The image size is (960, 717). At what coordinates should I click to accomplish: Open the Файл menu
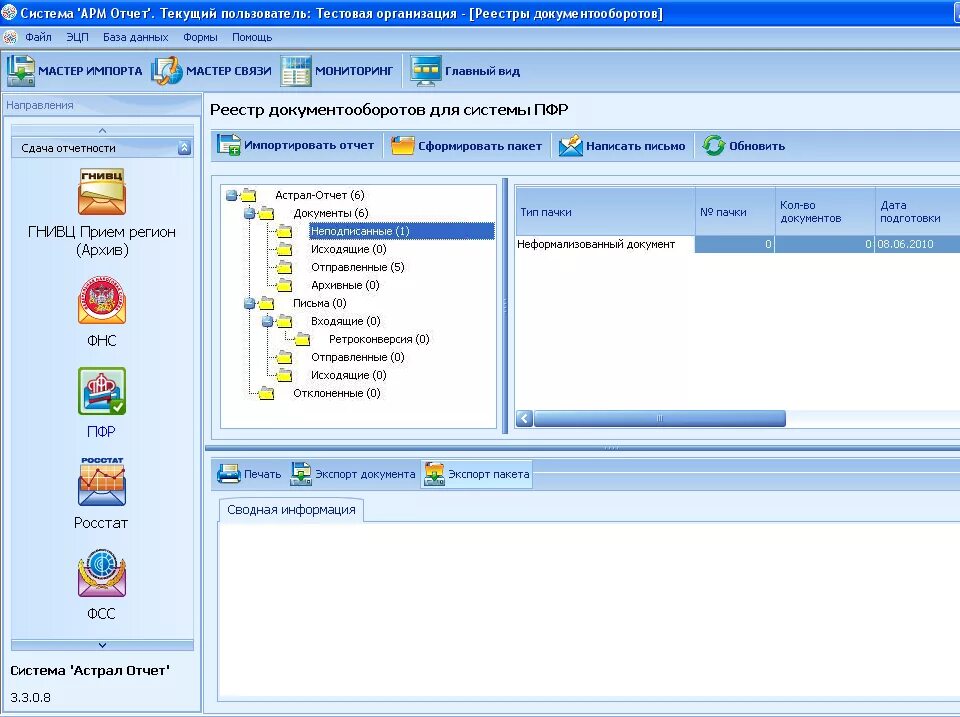coord(38,37)
